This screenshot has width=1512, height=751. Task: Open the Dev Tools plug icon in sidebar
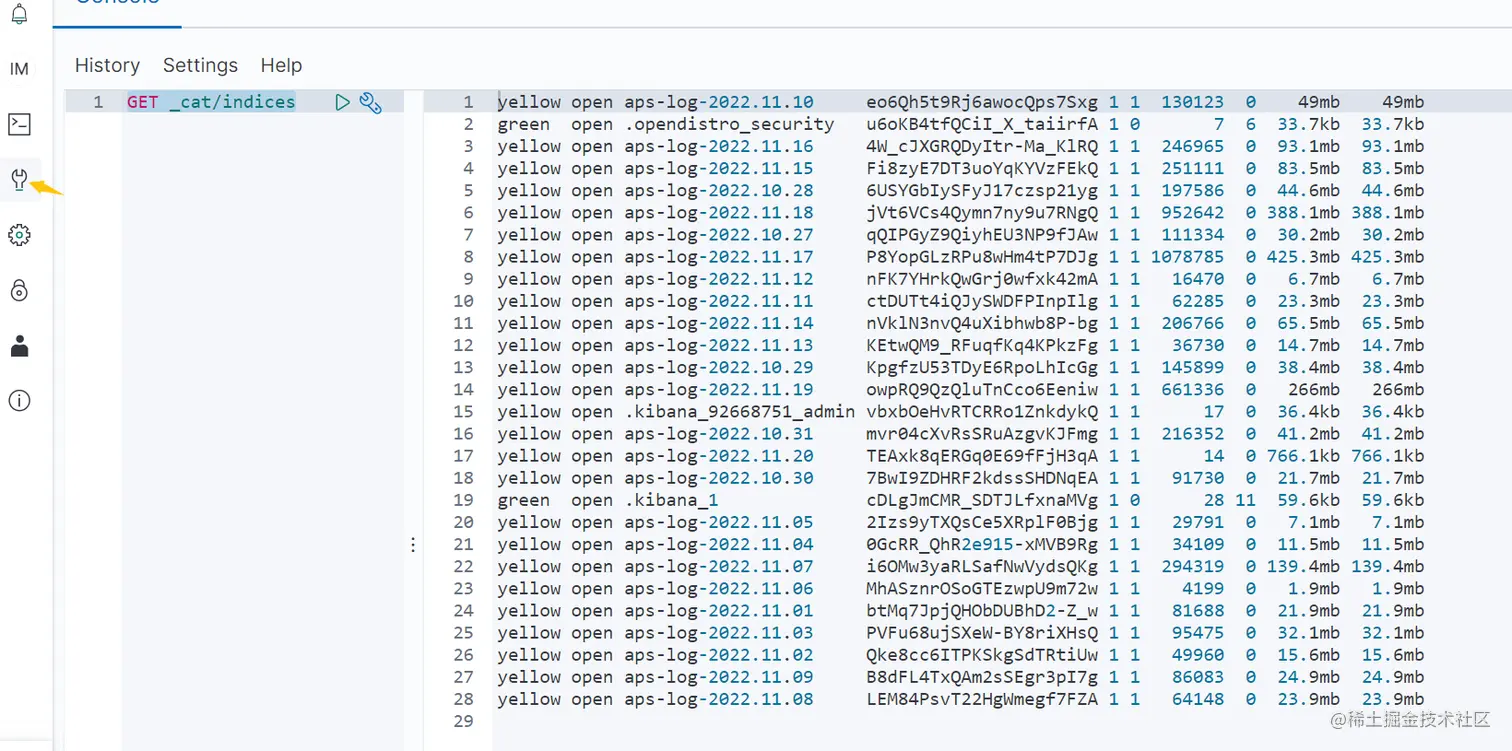point(19,180)
